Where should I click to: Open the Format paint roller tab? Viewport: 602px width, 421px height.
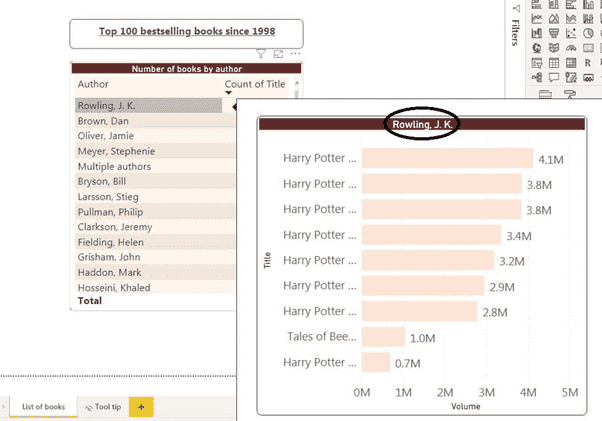[570, 94]
